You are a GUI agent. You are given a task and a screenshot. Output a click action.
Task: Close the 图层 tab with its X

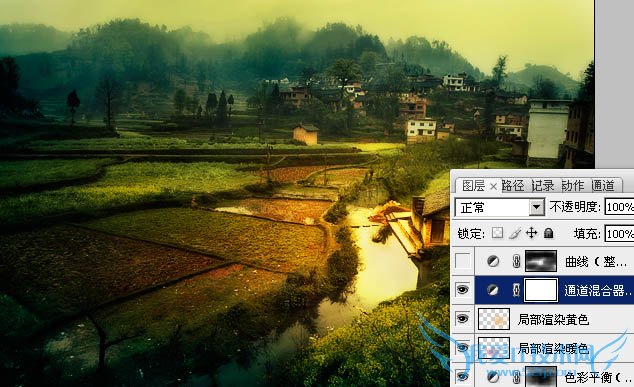(x=493, y=186)
